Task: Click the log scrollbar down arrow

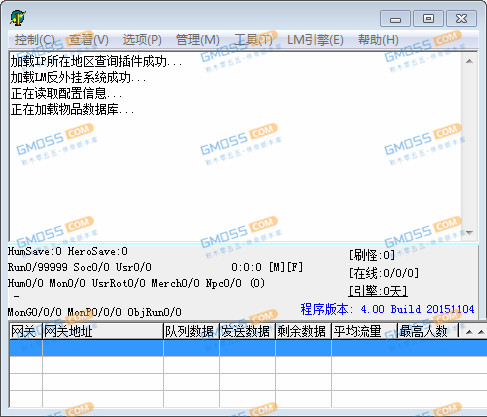Action: [x=470, y=232]
